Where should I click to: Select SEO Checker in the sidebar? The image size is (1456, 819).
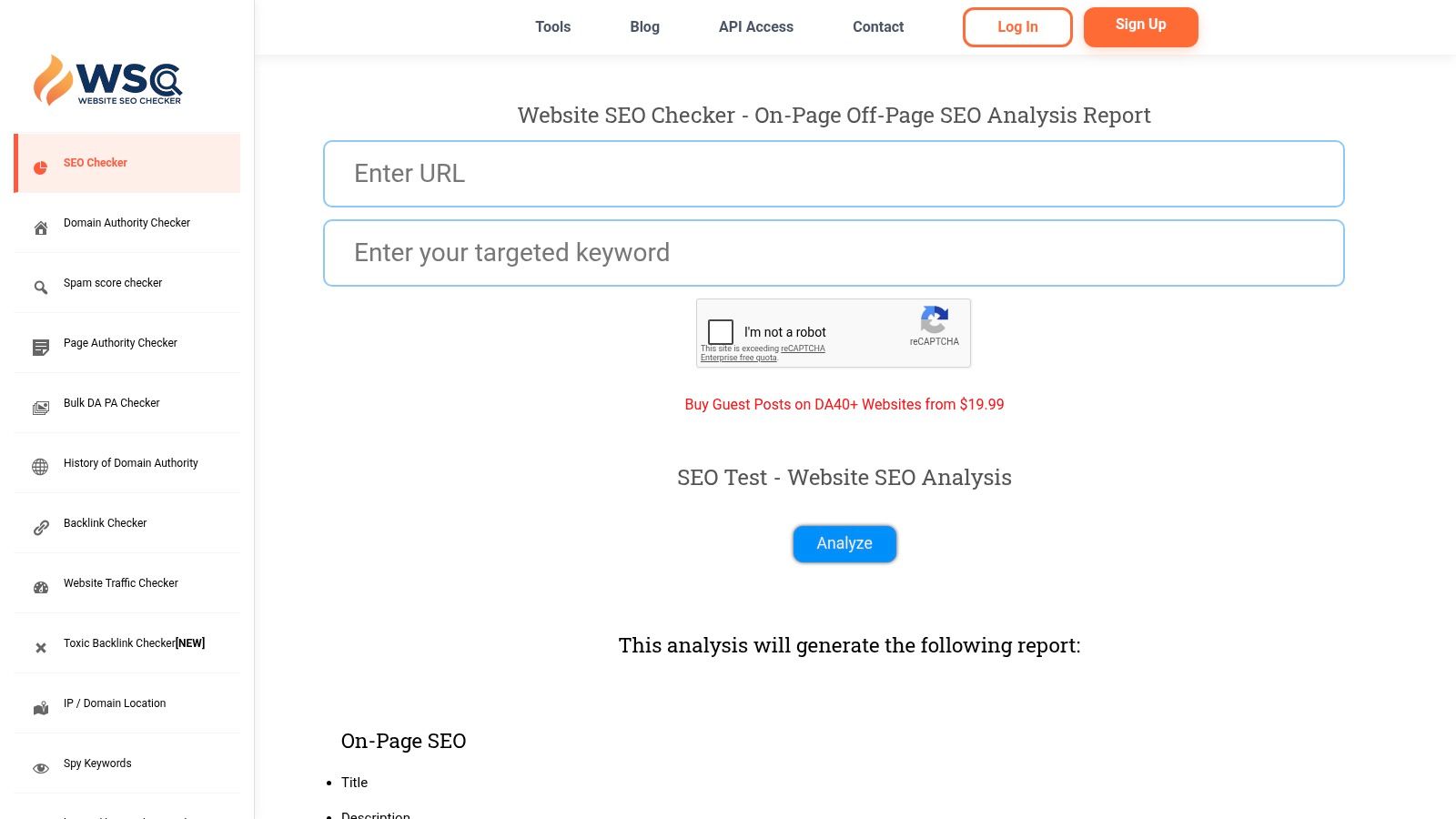pyautogui.click(x=127, y=163)
